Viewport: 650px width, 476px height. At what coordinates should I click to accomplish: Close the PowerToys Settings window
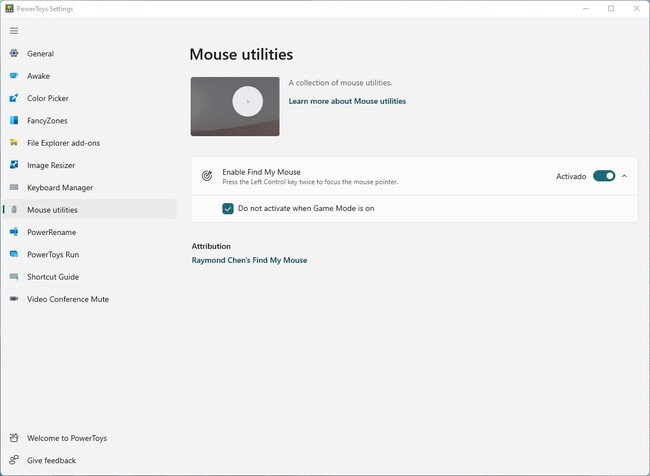[636, 8]
